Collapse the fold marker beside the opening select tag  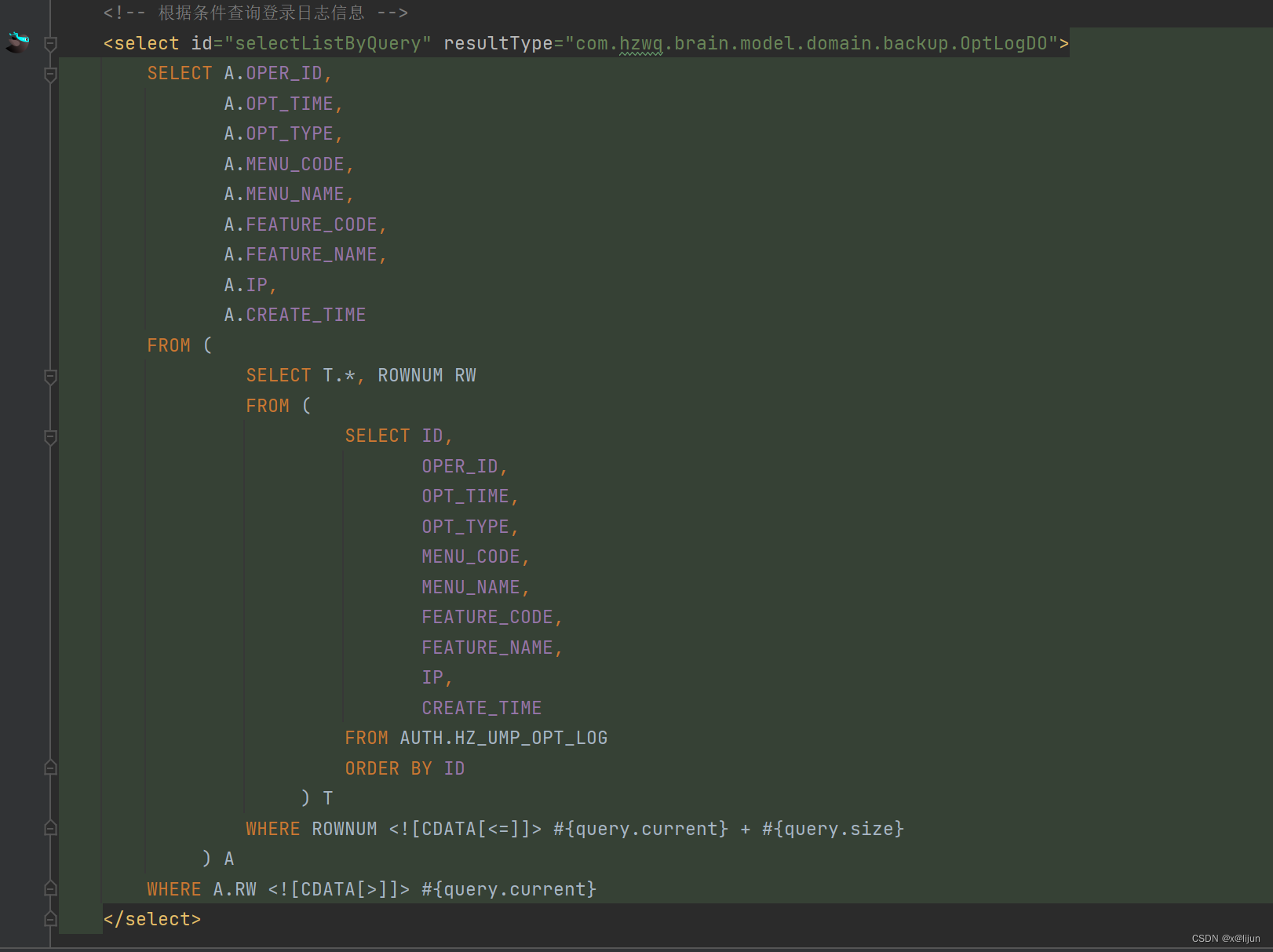[x=50, y=44]
